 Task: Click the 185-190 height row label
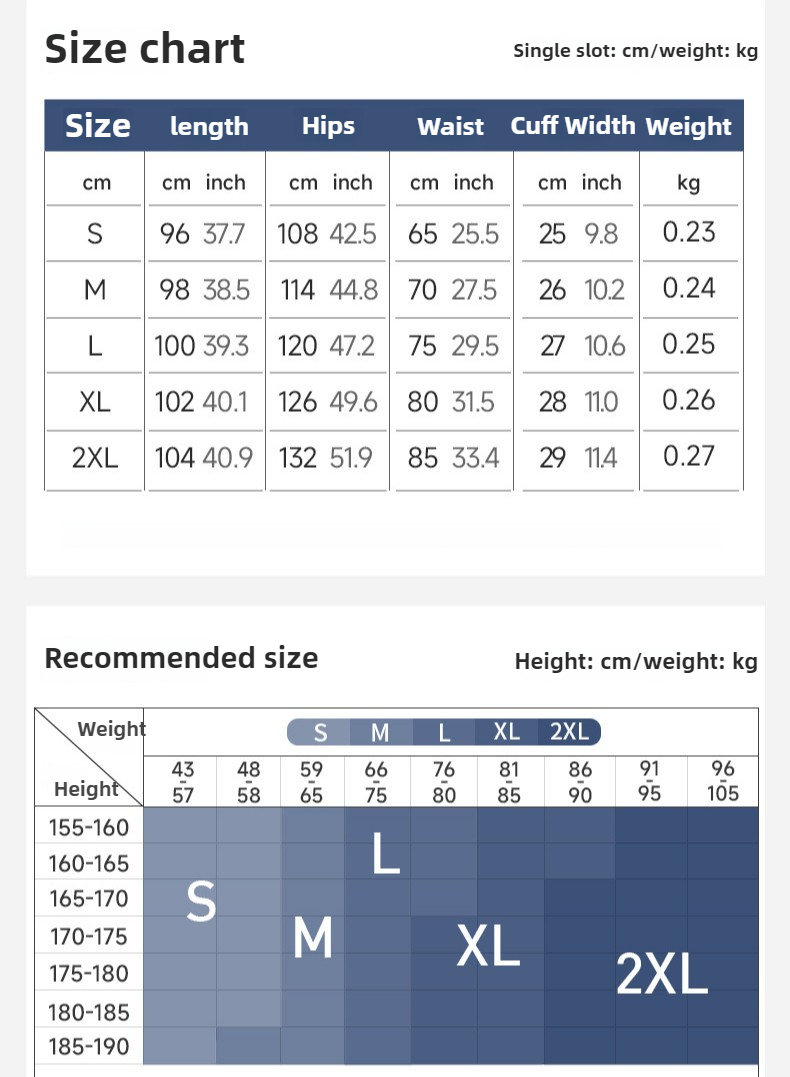pos(89,1048)
